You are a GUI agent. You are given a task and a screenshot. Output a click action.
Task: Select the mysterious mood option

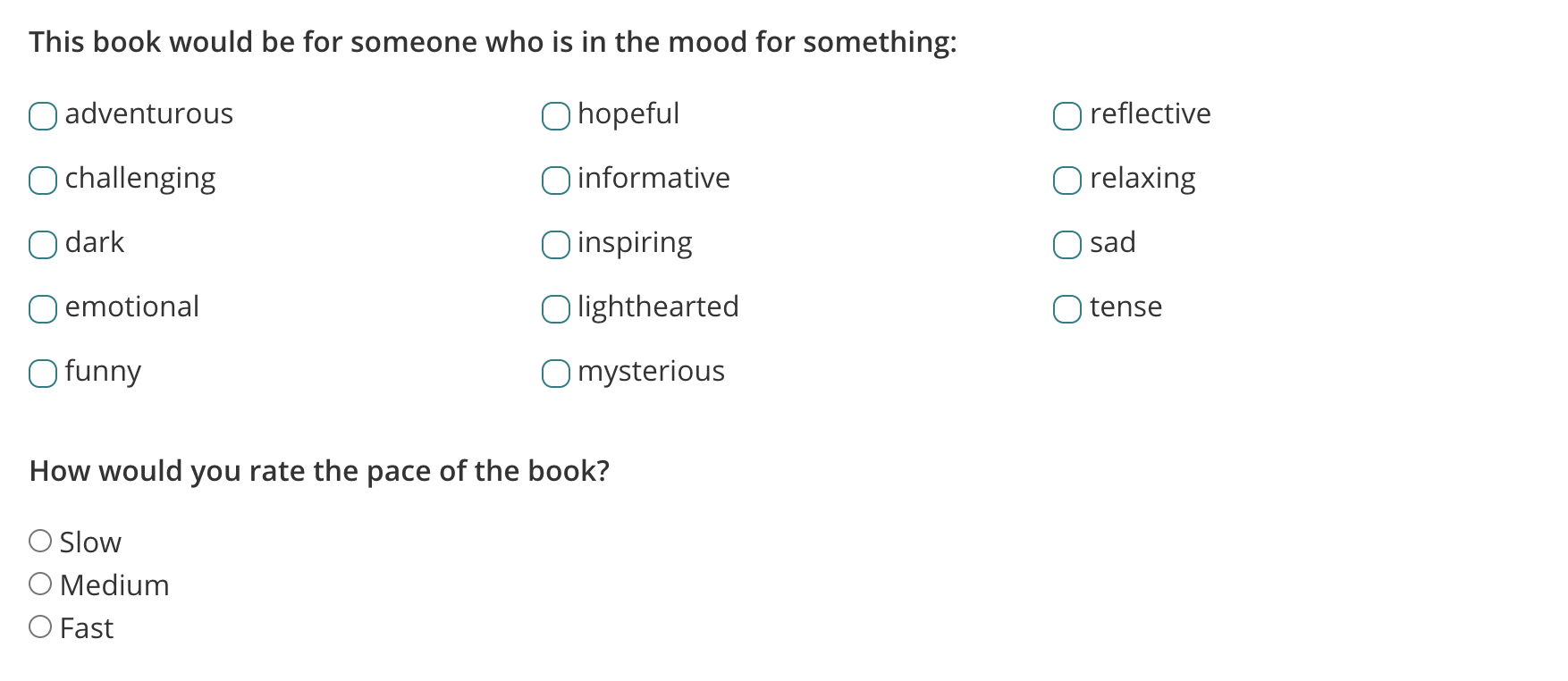click(x=555, y=374)
